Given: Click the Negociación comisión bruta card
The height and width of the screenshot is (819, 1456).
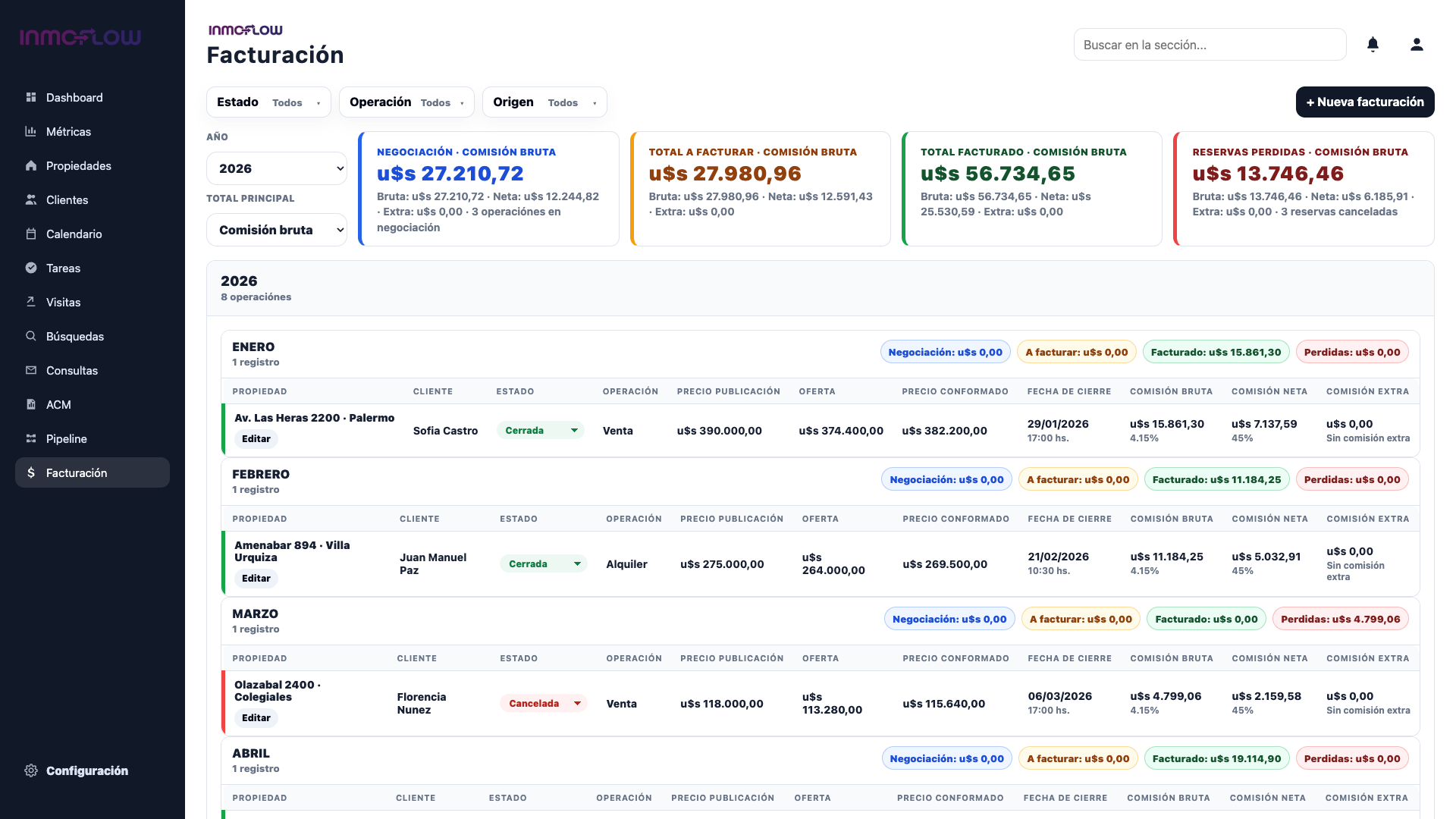Looking at the screenshot, I should [x=488, y=189].
